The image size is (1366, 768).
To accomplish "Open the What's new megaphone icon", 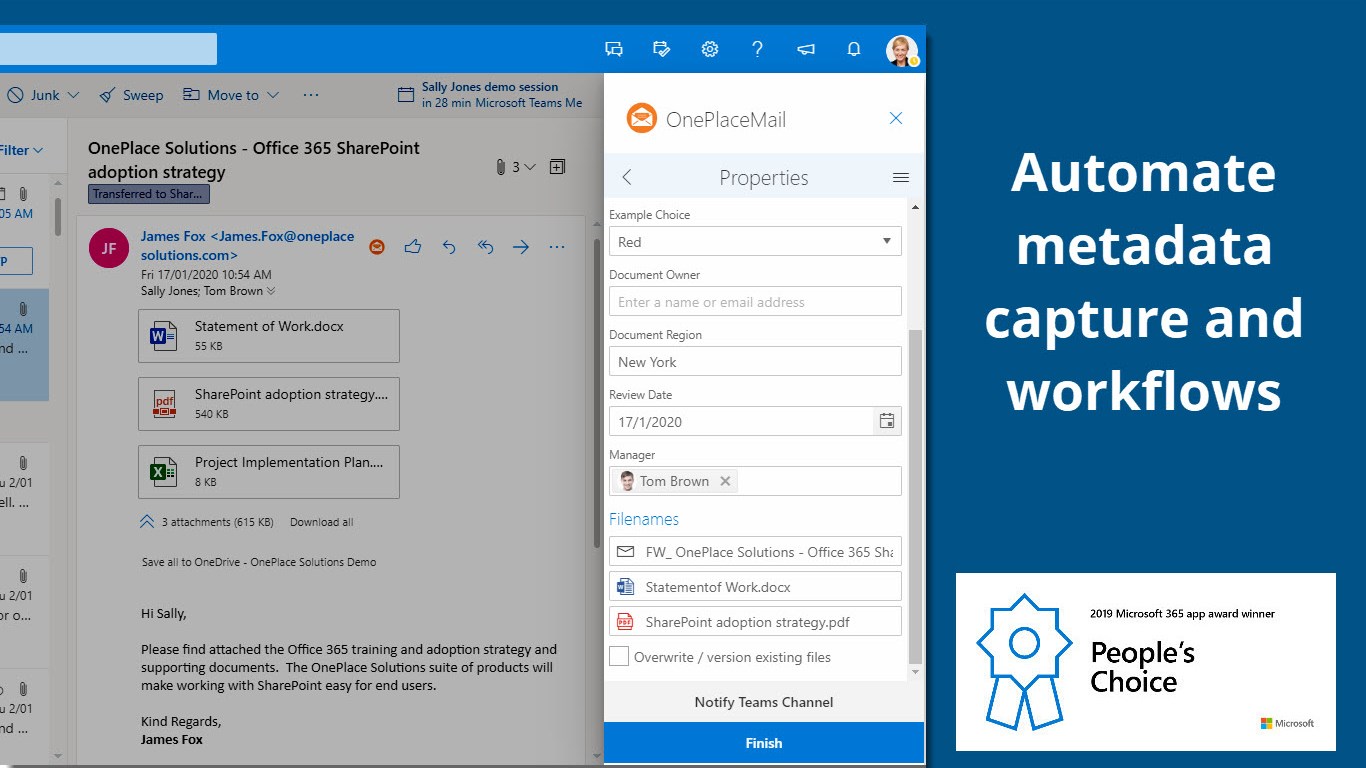I will (805, 49).
